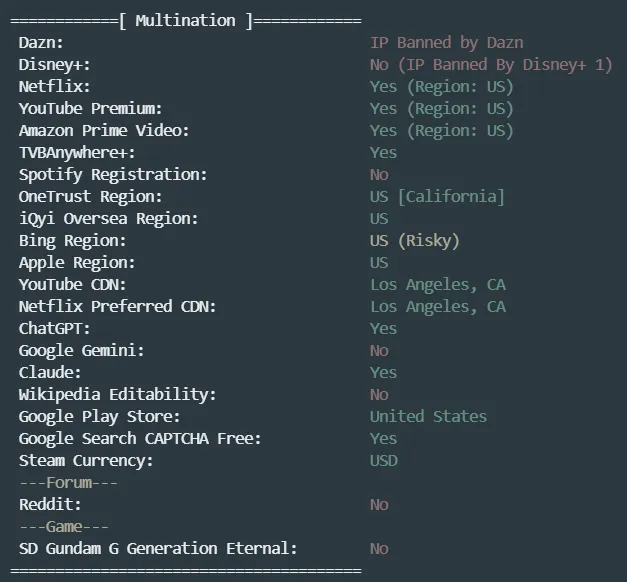Click the Netflix "Yes (Region: US)" result

(441, 87)
